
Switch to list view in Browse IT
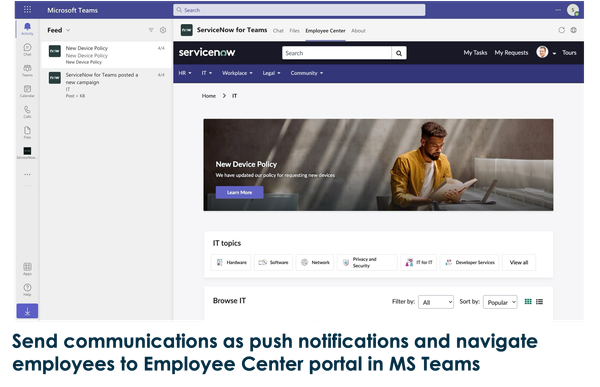[x=540, y=302]
